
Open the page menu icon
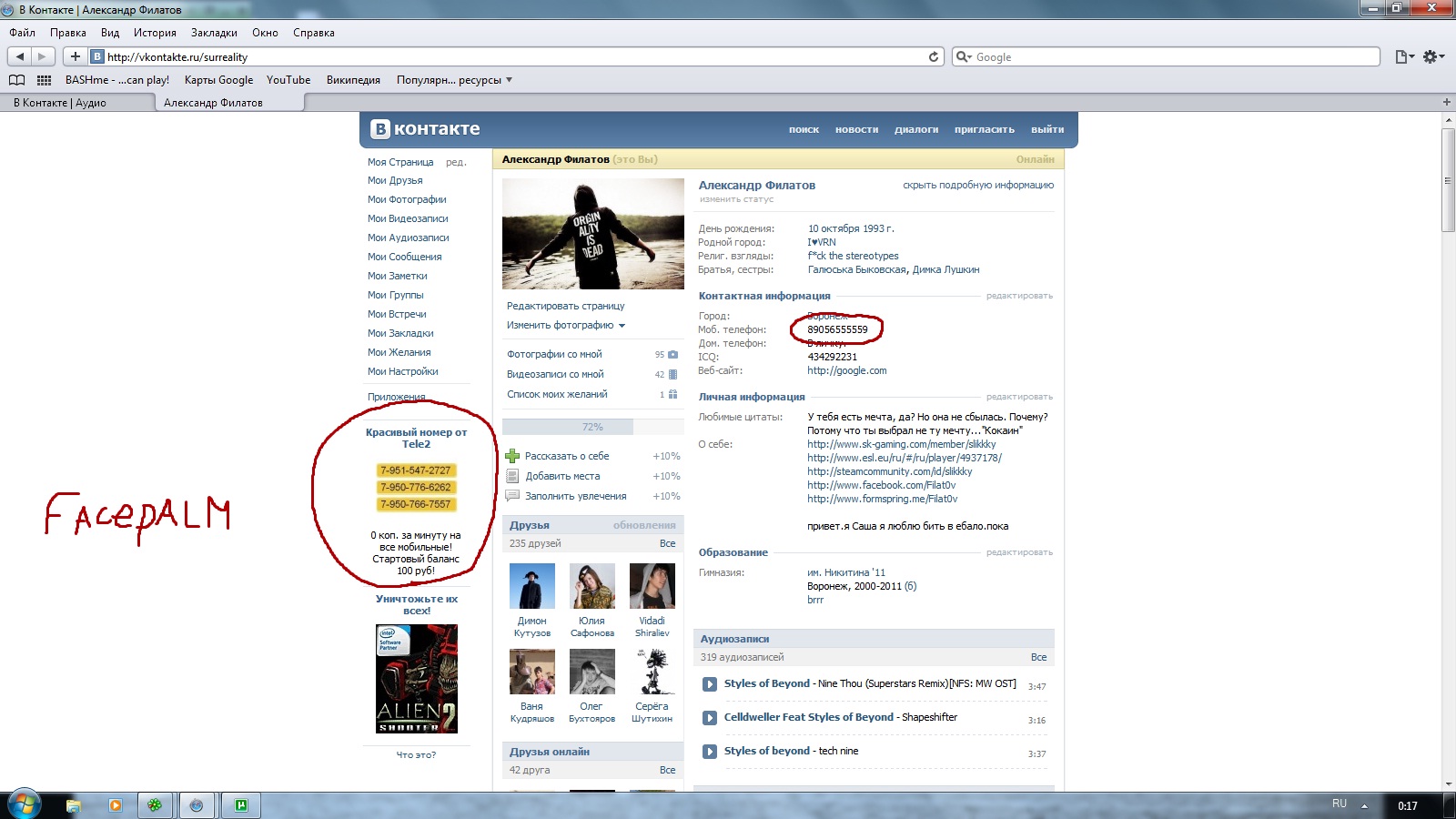[1405, 56]
